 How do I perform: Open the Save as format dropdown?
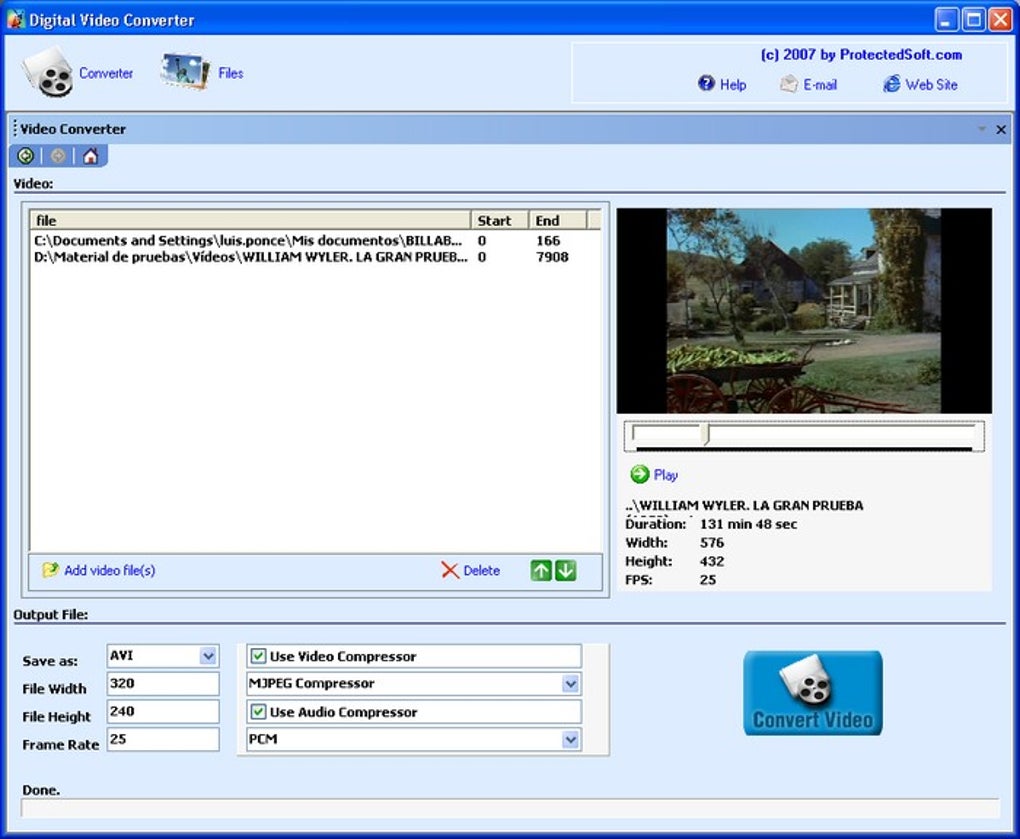click(x=208, y=656)
